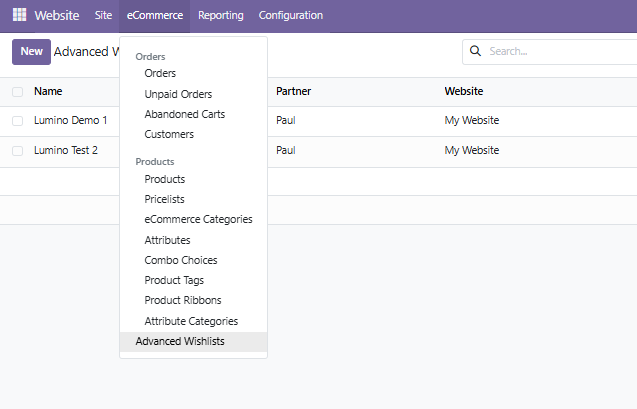Click the search magnifier icon
The height and width of the screenshot is (409, 637).
(x=475, y=51)
